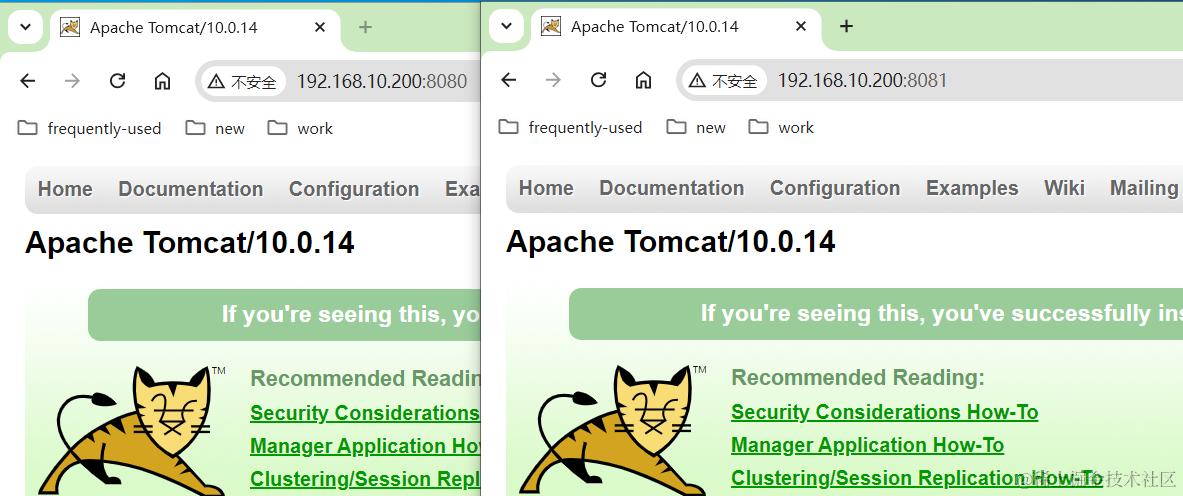Open frequently-used bookmark folder in left window
The width and height of the screenshot is (1183, 496).
click(x=89, y=128)
